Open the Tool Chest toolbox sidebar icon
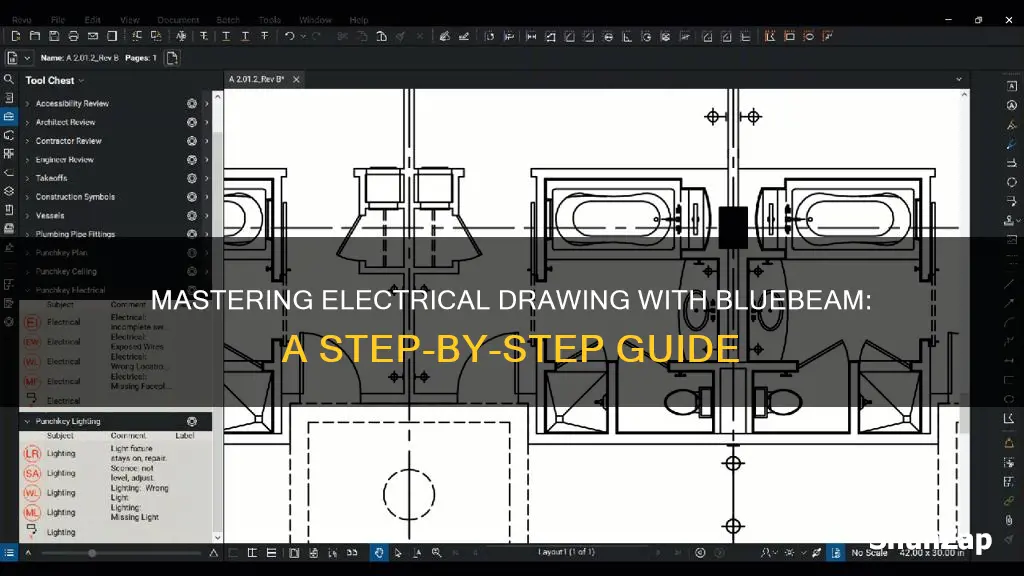 (x=8, y=116)
